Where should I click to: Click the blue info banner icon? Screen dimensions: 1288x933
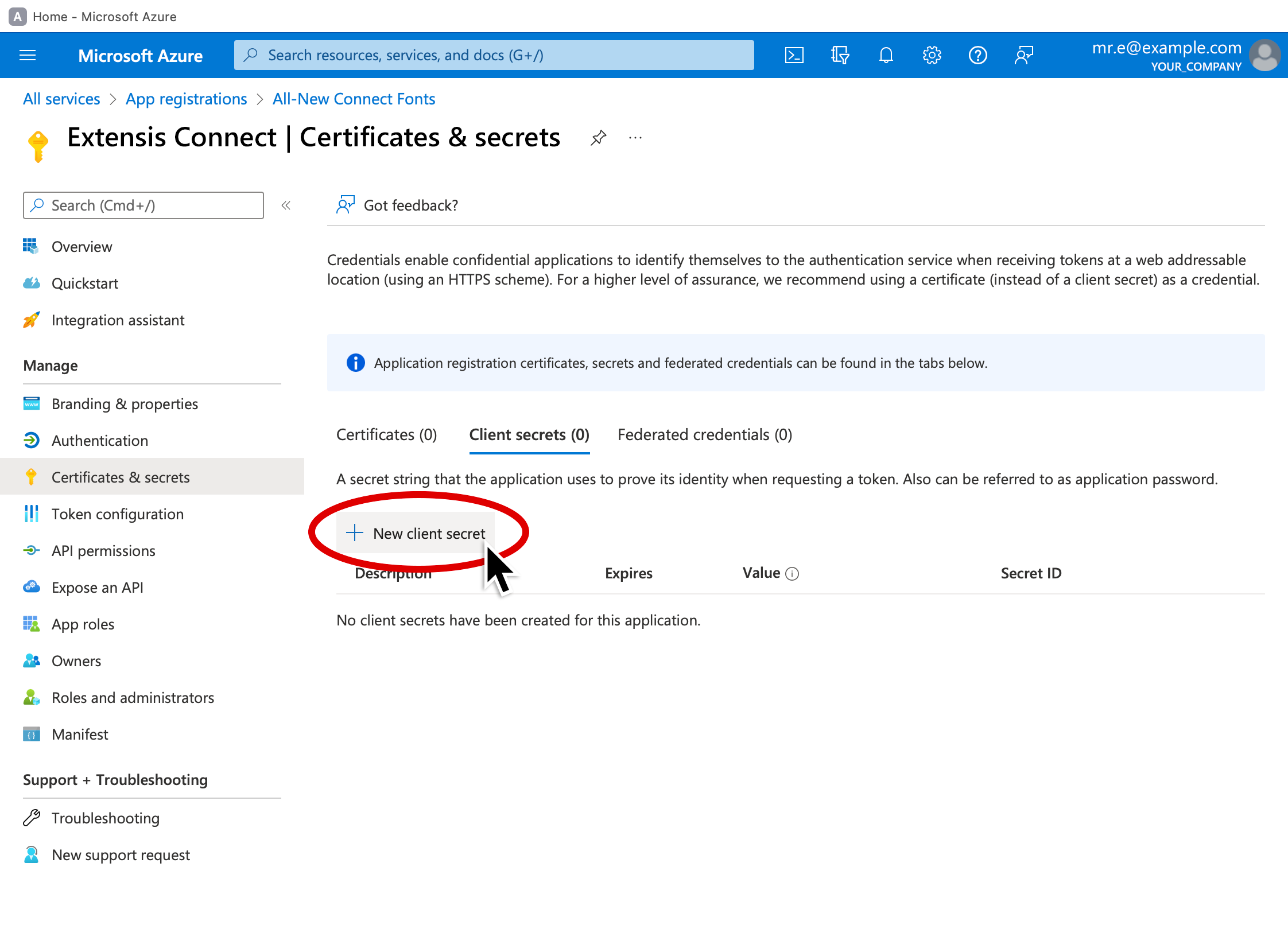click(355, 363)
